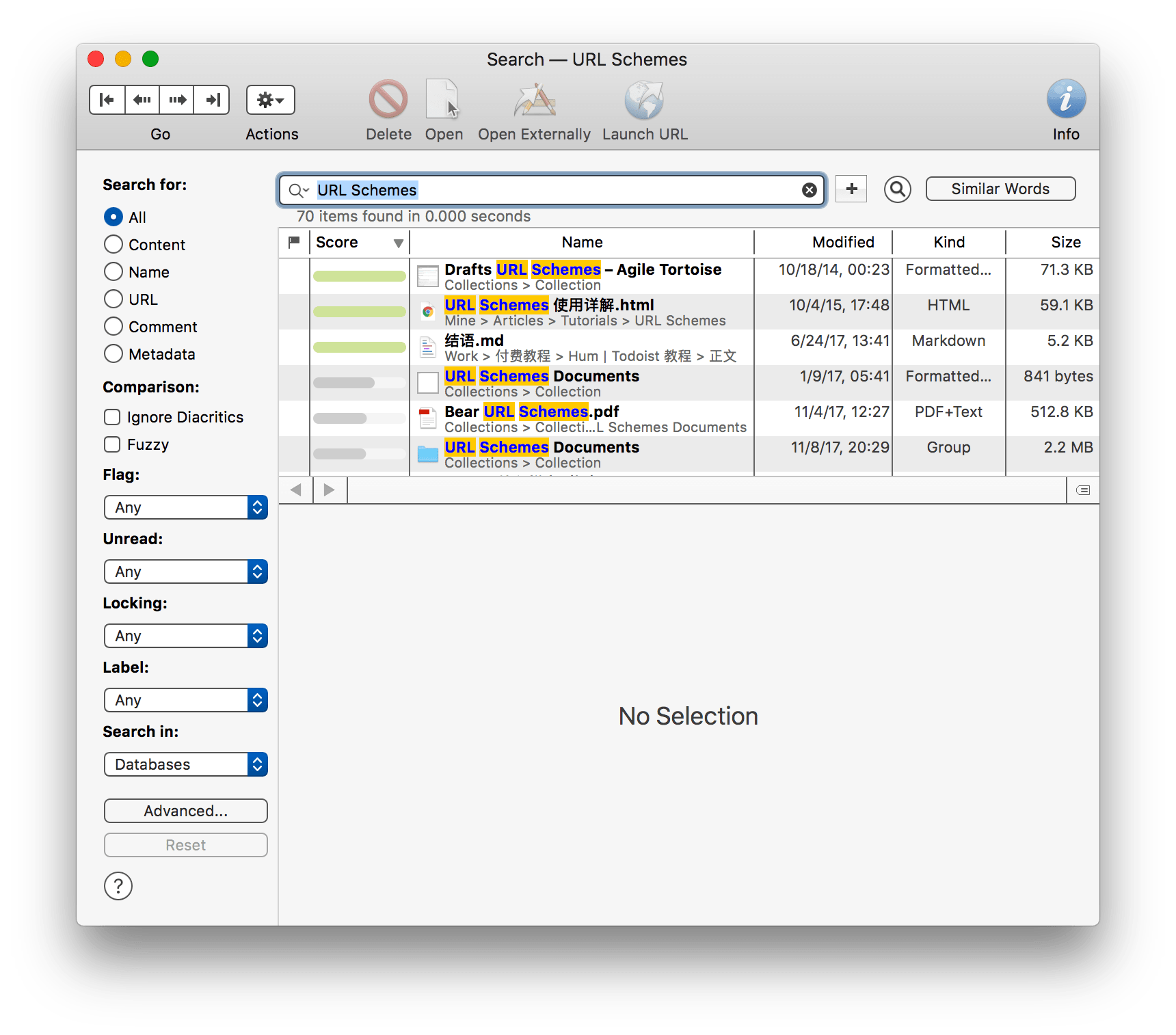Screen dimensions: 1176x1035
Task: Open the help question mark button
Action: [118, 886]
